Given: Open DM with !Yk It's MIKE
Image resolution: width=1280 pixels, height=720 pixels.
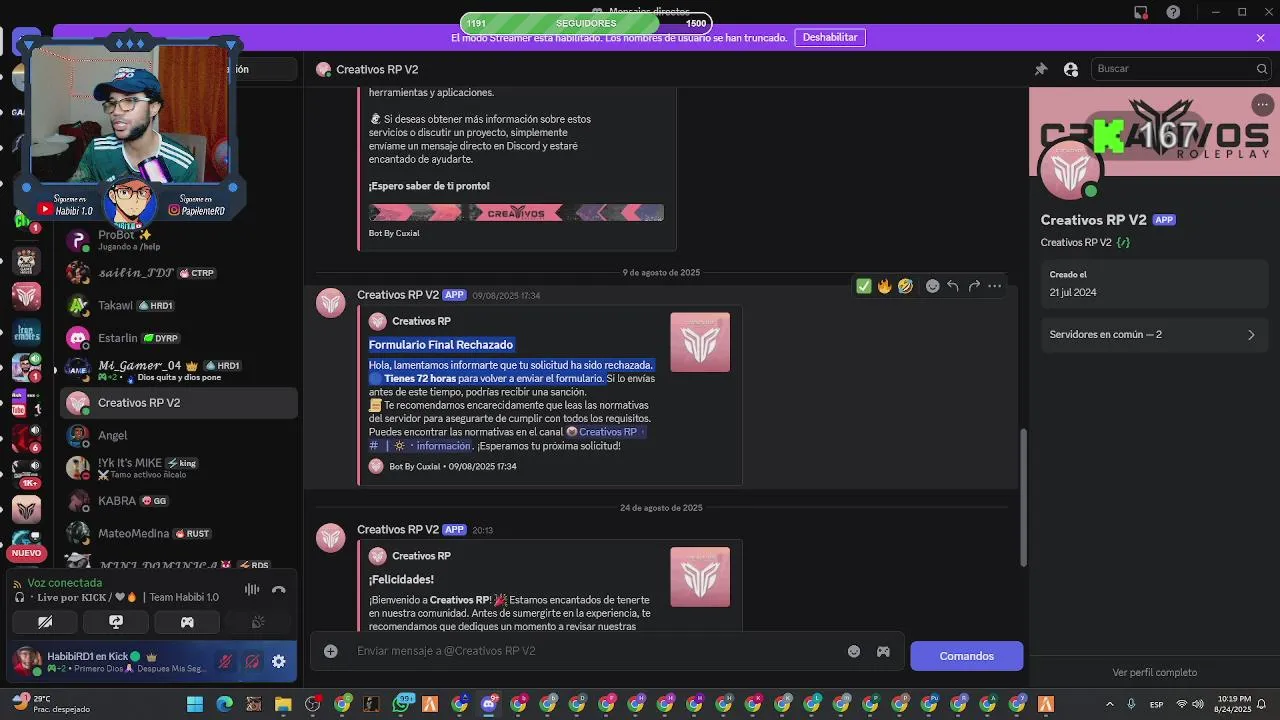Looking at the screenshot, I should (178, 468).
